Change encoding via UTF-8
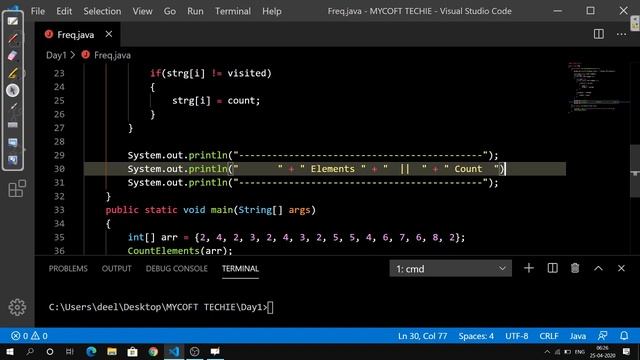 tap(516, 336)
